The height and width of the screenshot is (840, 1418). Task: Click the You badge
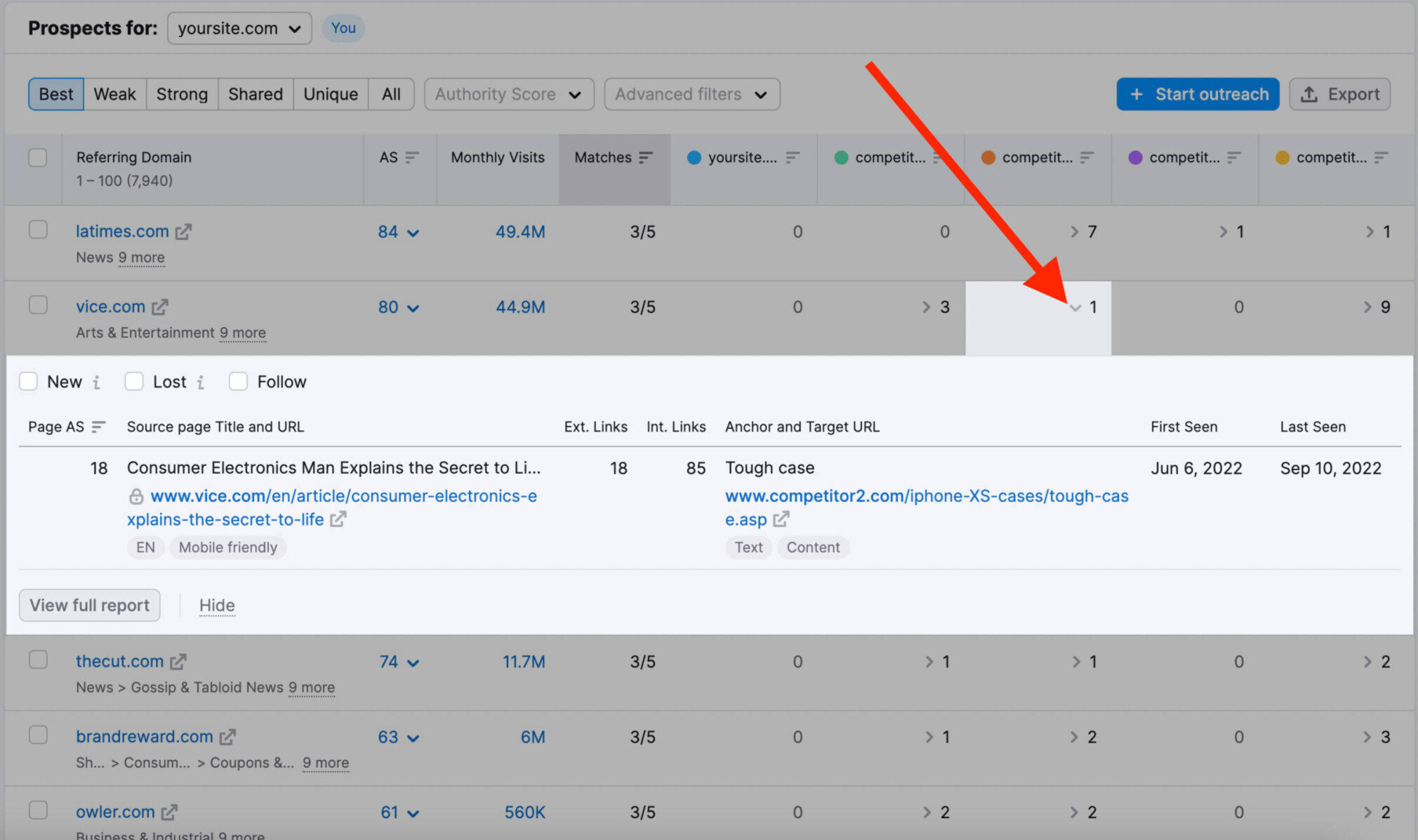(x=343, y=28)
